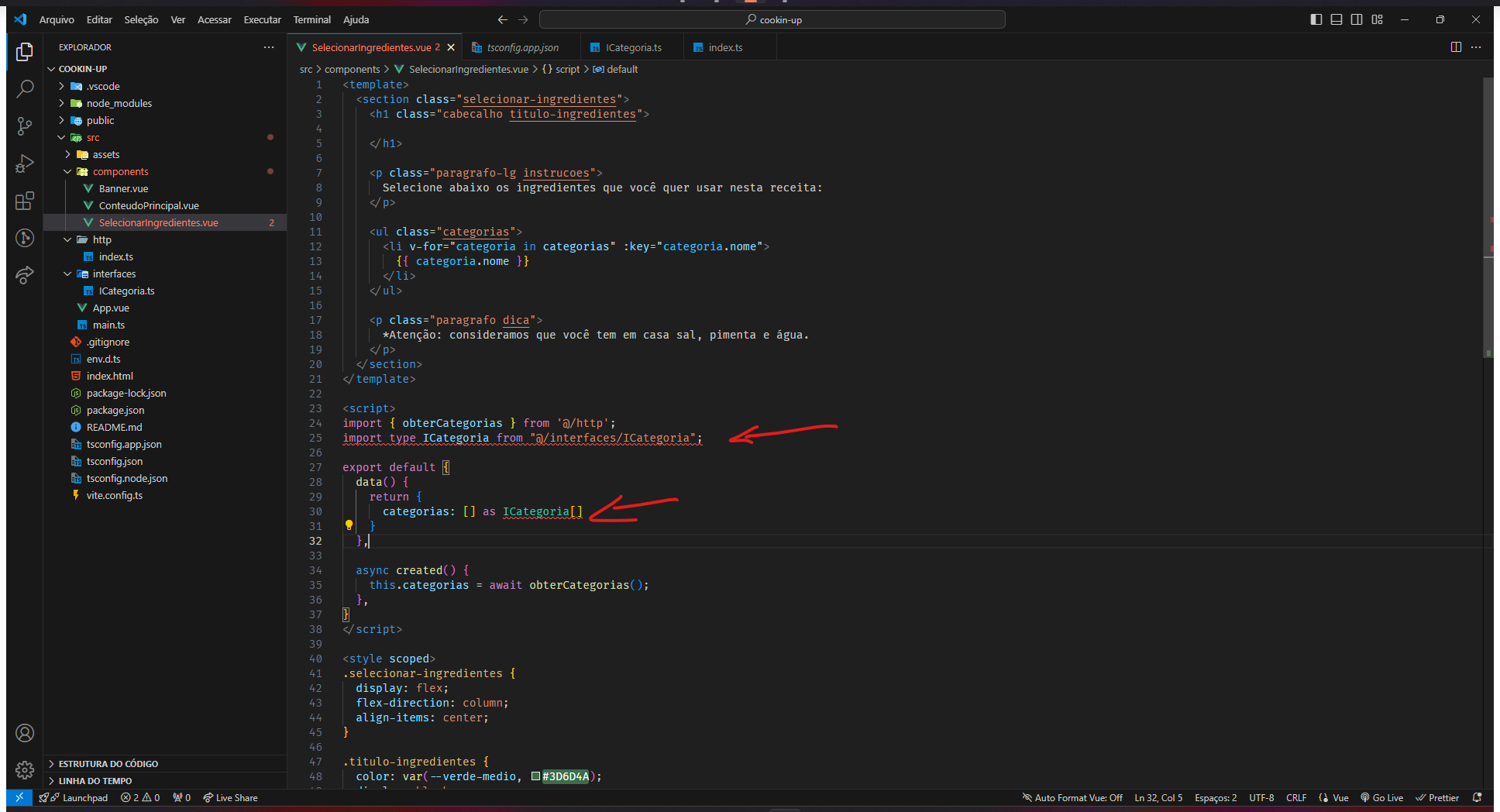Click Live Share in status bar
The height and width of the screenshot is (812, 1500).
tap(230, 797)
